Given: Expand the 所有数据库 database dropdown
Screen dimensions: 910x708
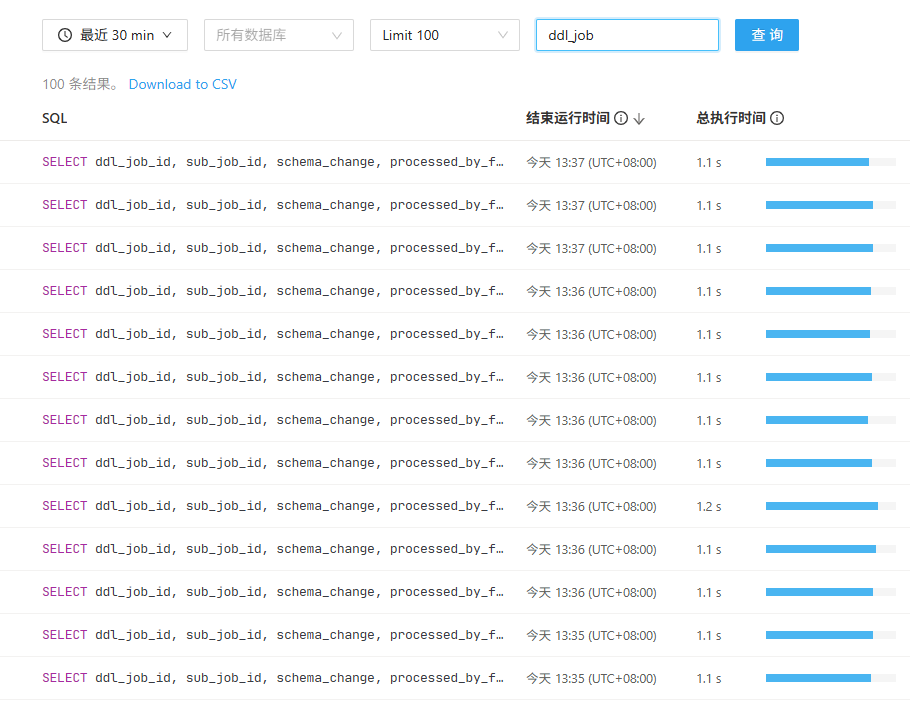Looking at the screenshot, I should point(278,35).
